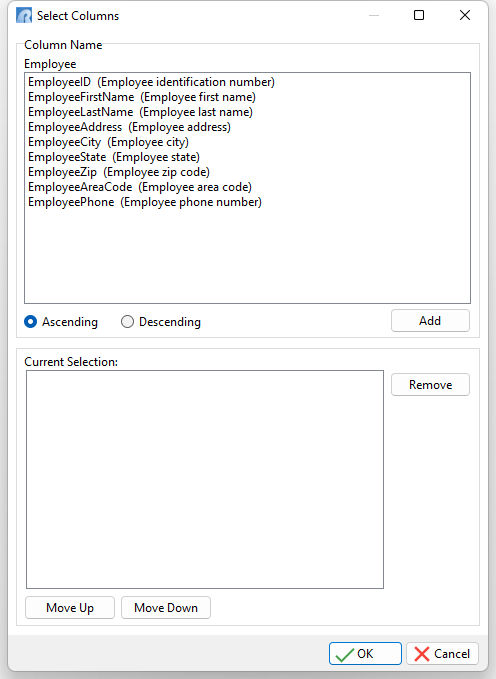Click the green checkmark OK button
The image size is (496, 679).
(365, 653)
